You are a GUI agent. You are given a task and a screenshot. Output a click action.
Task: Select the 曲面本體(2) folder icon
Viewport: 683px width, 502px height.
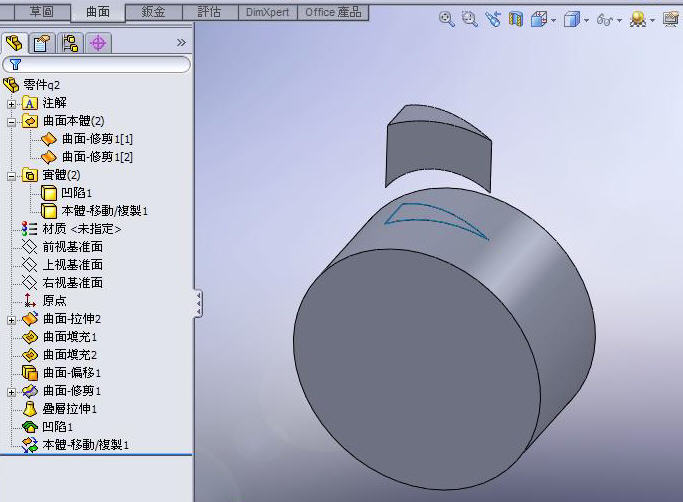[x=30, y=121]
